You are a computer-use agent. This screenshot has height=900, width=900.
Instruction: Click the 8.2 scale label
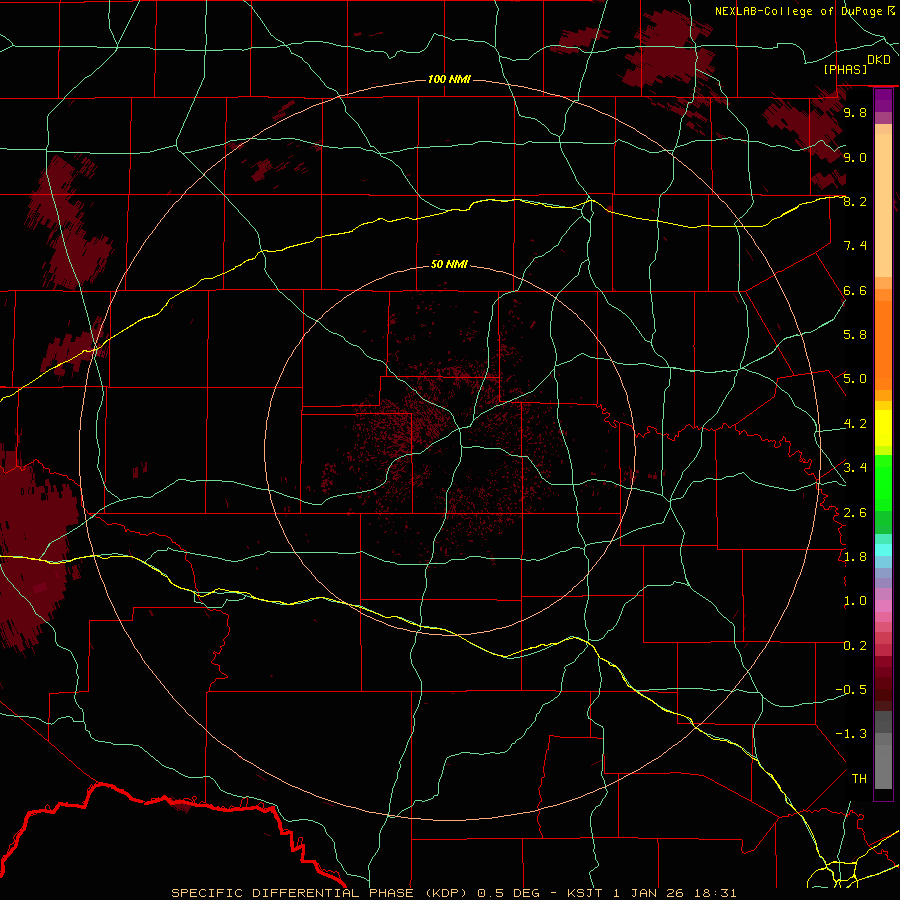point(855,201)
